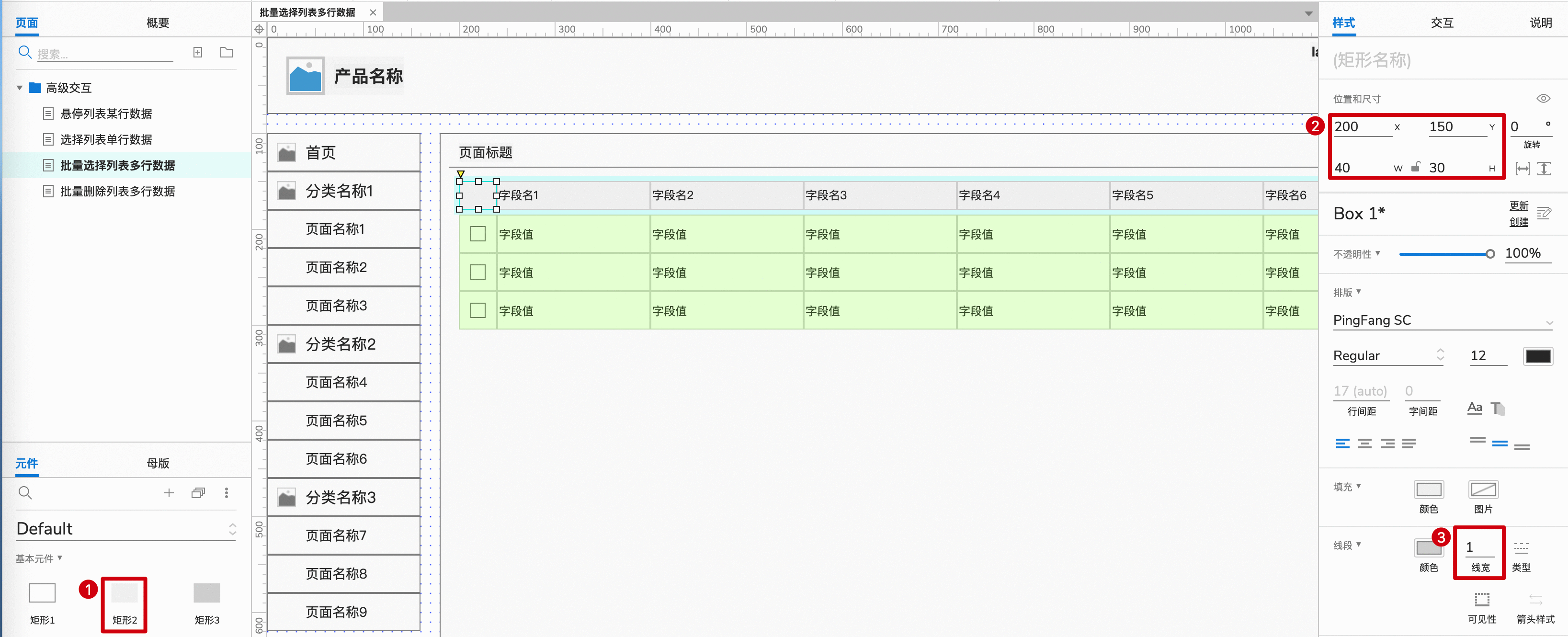Click the fill image icon labeled 图片
The width and height of the screenshot is (1568, 637).
tap(1483, 489)
